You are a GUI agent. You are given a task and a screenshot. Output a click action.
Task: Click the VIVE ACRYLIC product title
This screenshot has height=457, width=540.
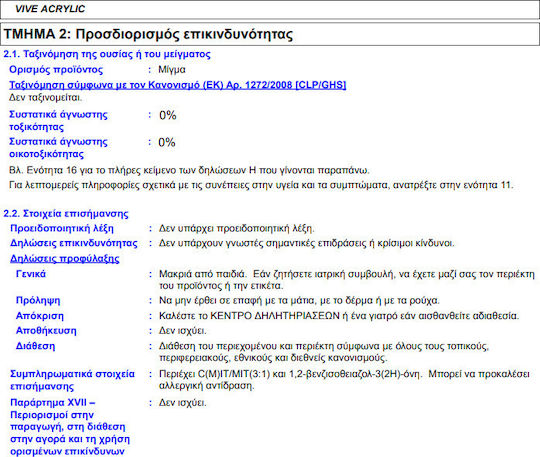50,9
